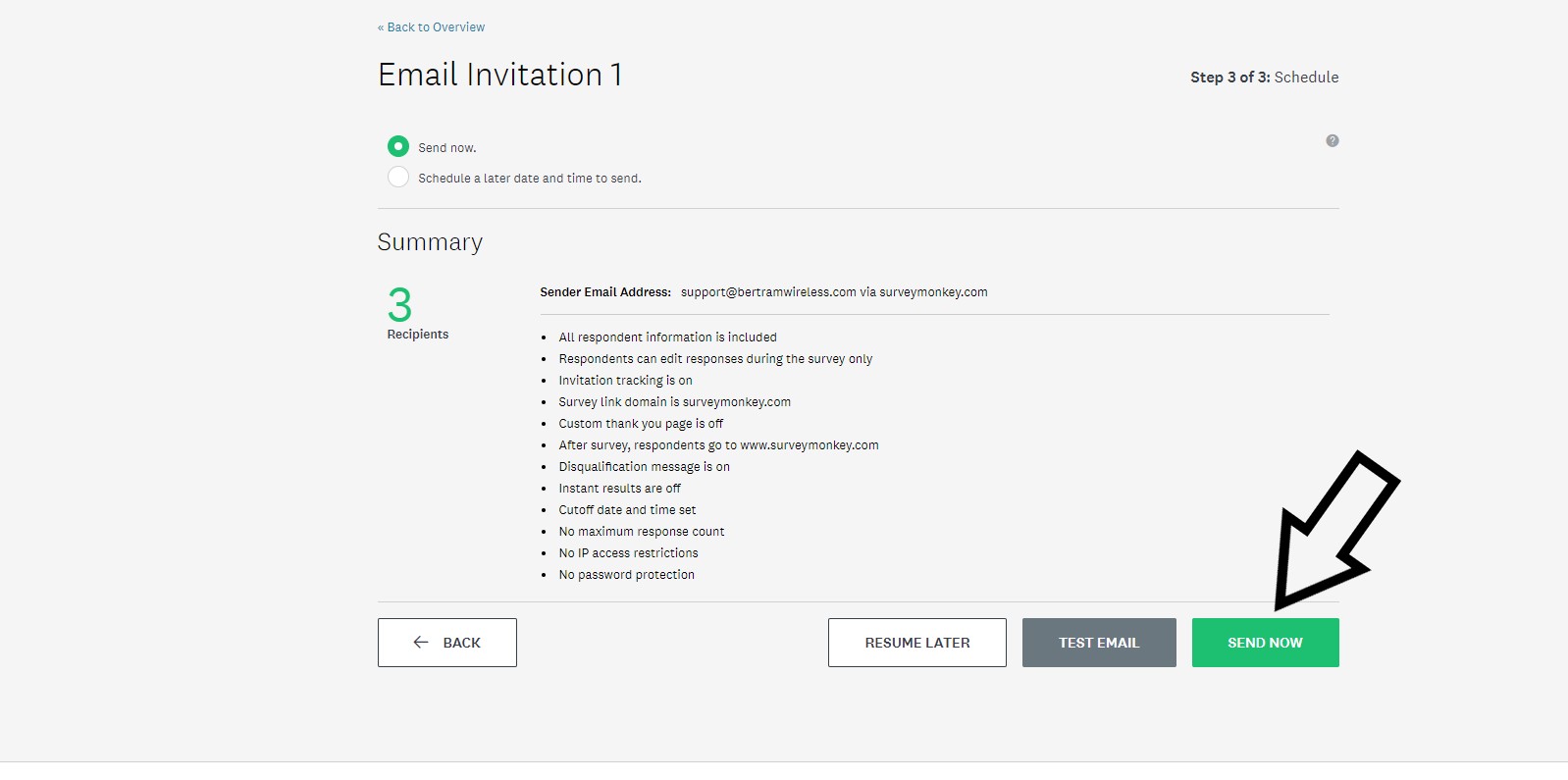Click the "Instant results are off" item
The height and width of the screenshot is (780, 1568).
point(619,489)
